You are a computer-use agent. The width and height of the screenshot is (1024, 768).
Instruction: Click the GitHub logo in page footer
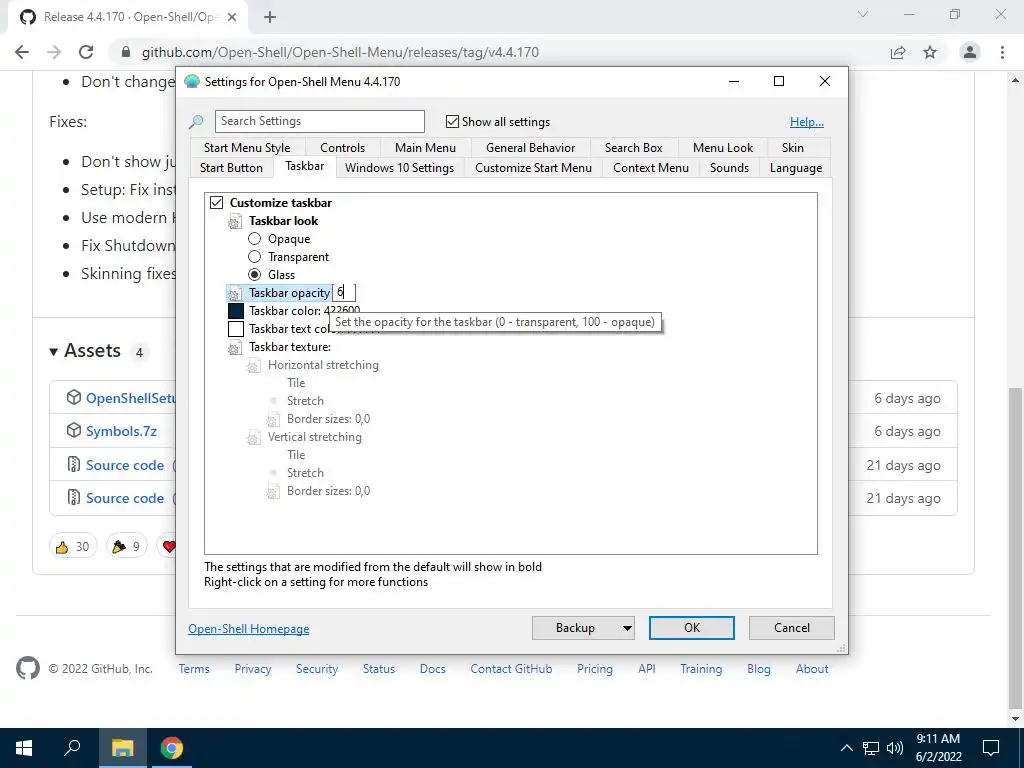(27, 668)
